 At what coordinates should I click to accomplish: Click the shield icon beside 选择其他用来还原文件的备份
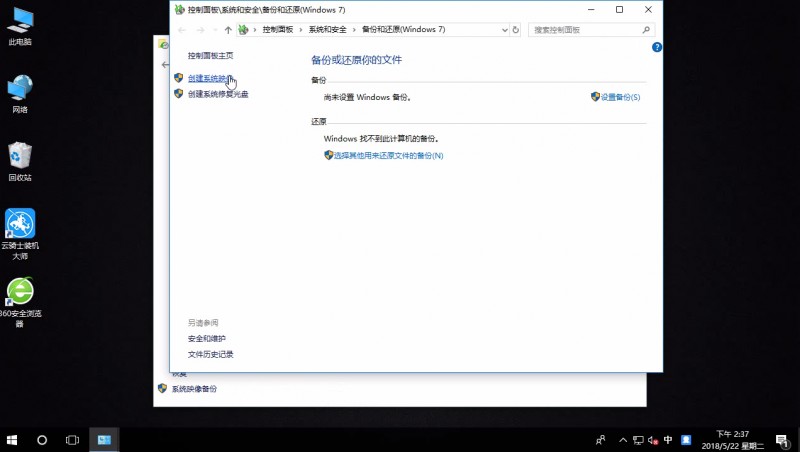point(329,155)
